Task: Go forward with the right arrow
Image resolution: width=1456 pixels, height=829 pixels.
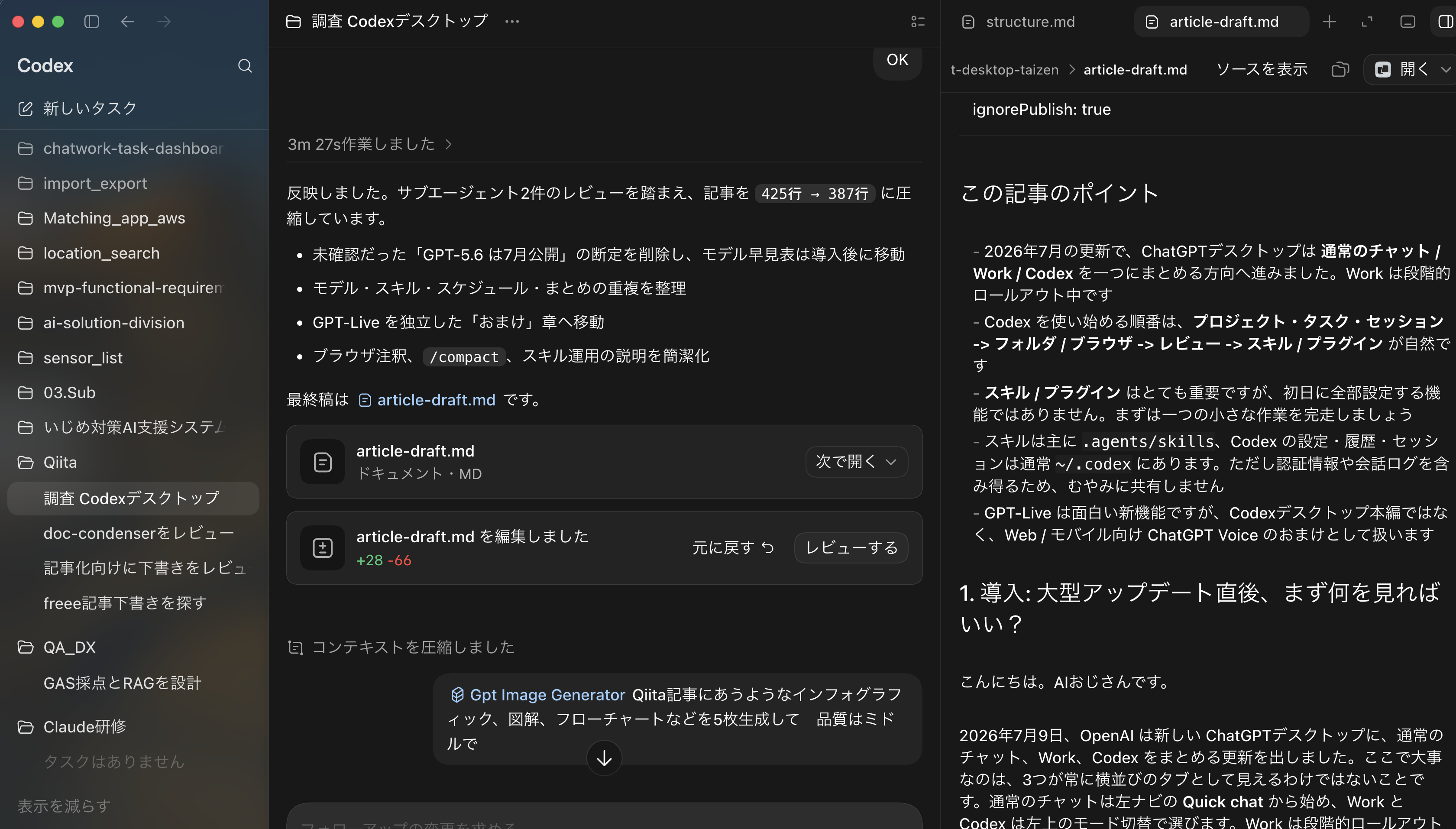Action: click(x=164, y=22)
